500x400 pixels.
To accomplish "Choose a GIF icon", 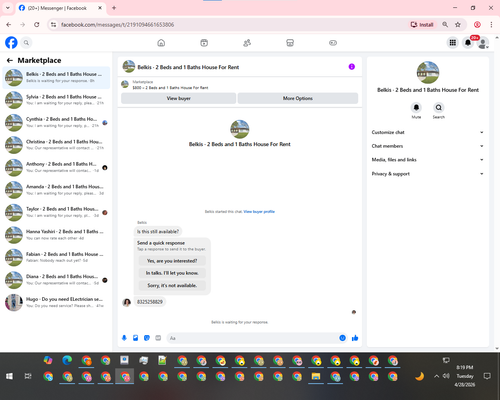I will coord(158,338).
